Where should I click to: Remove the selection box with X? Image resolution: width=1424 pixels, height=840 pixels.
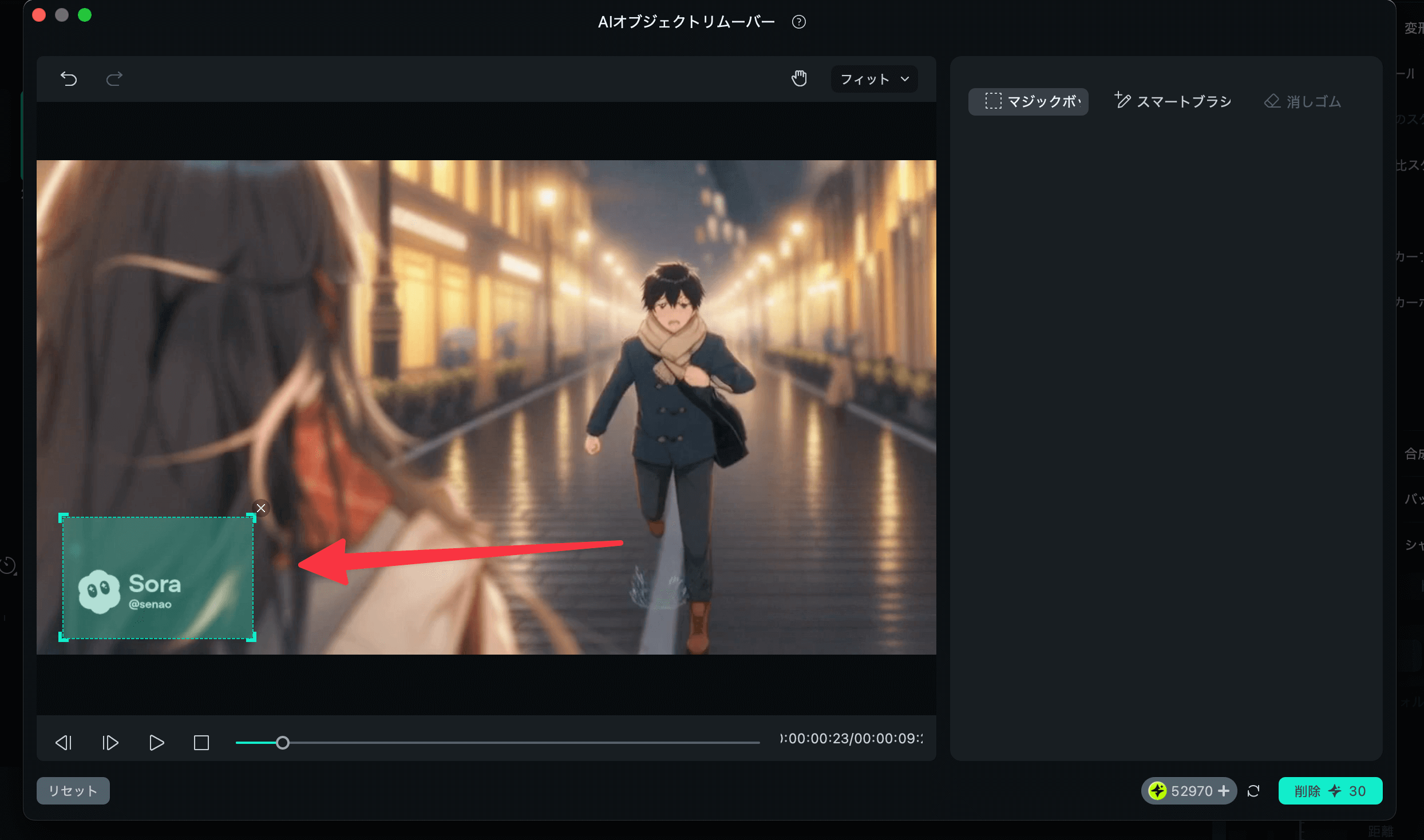(261, 508)
